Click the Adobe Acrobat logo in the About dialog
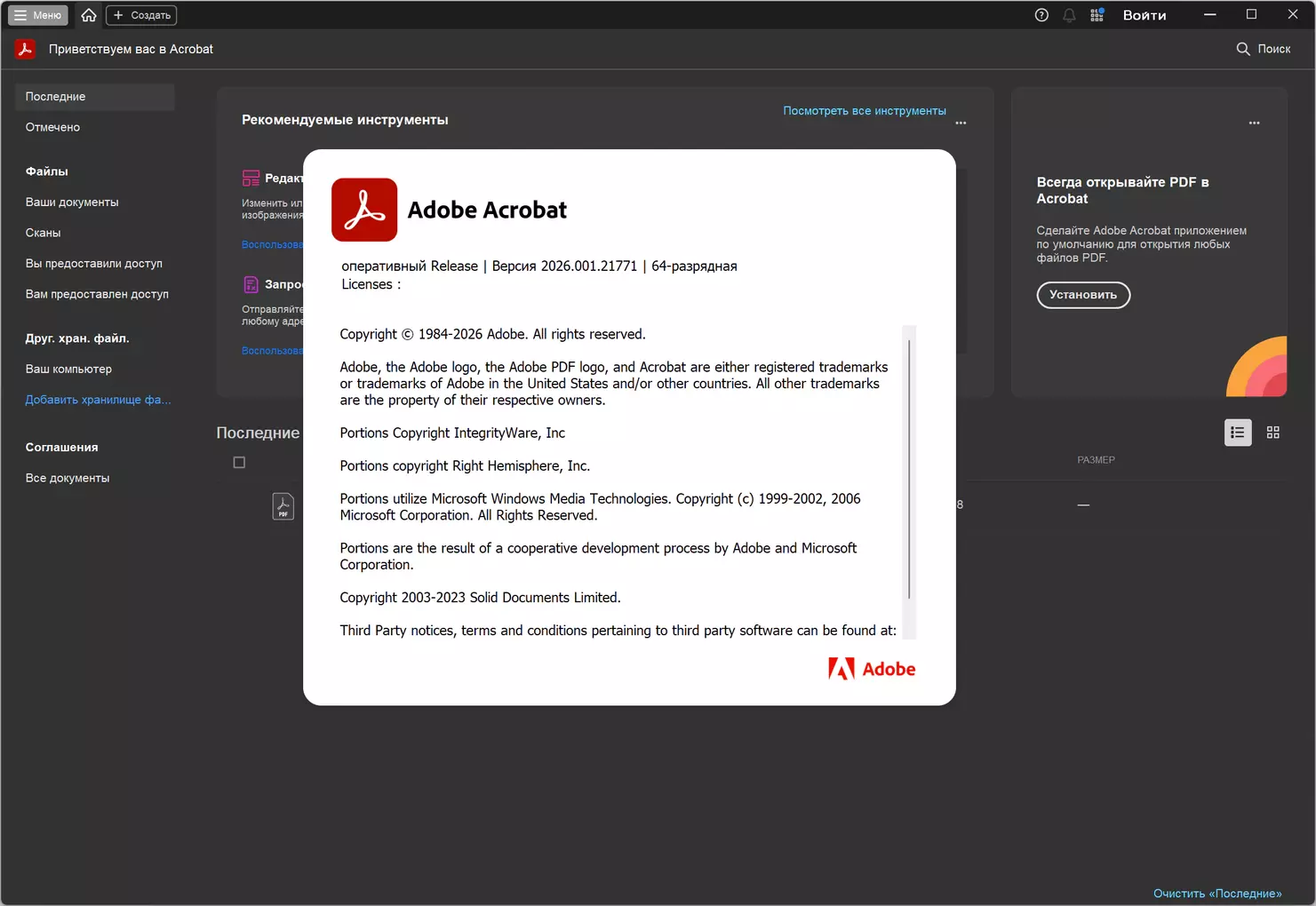 (364, 210)
